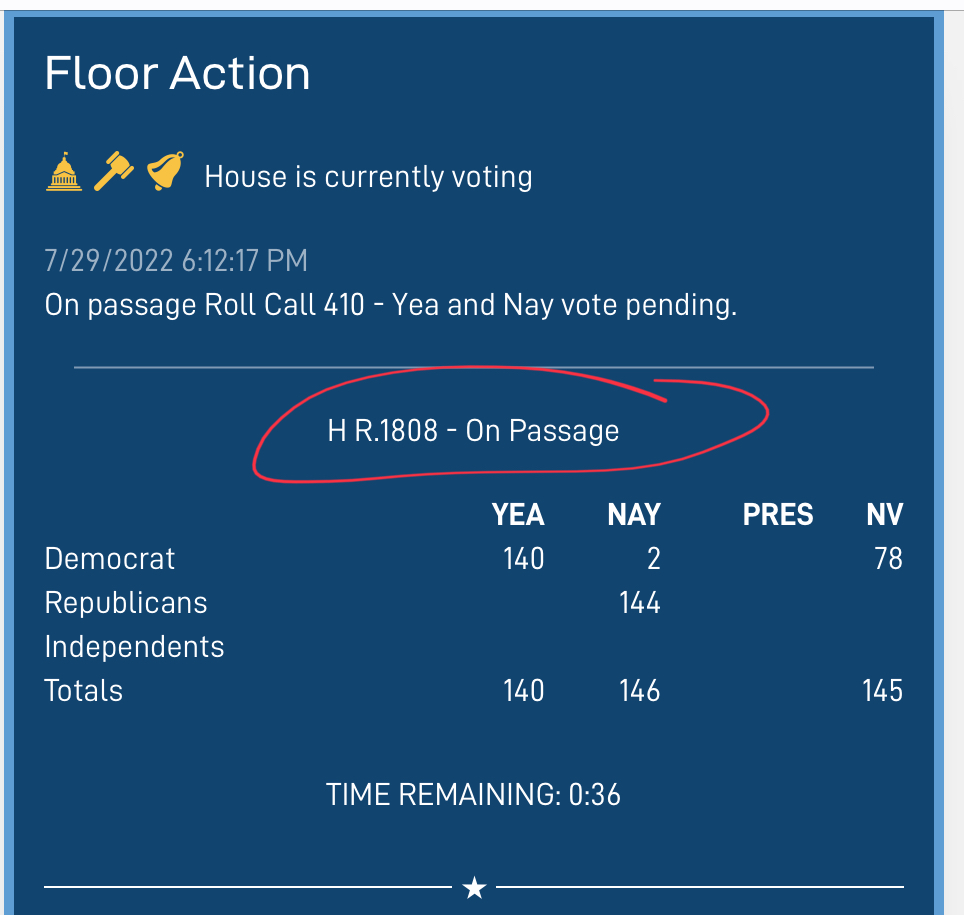964x915 pixels.
Task: Click the Capitol building icon
Action: tap(64, 172)
